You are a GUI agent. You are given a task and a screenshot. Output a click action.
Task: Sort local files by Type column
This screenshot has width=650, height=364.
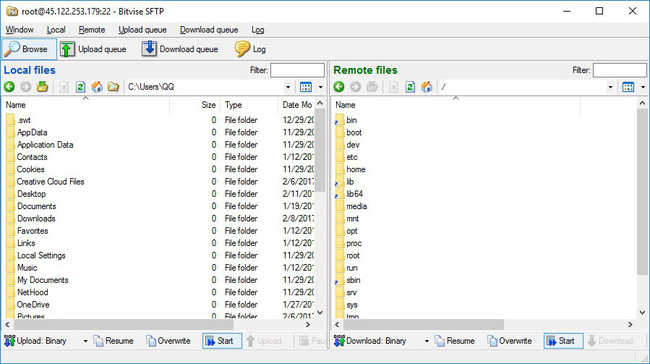click(x=249, y=105)
